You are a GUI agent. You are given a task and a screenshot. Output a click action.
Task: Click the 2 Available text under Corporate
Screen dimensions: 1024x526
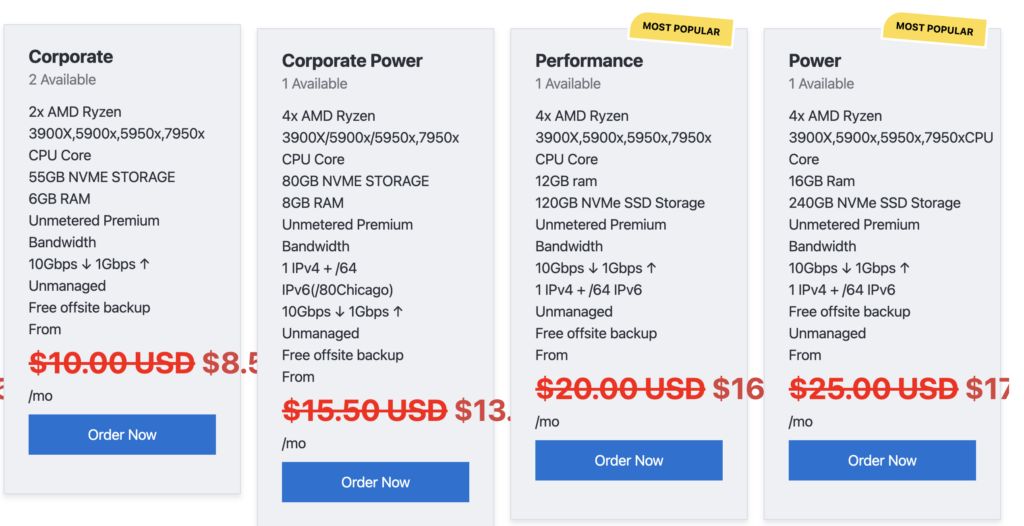[x=62, y=80]
